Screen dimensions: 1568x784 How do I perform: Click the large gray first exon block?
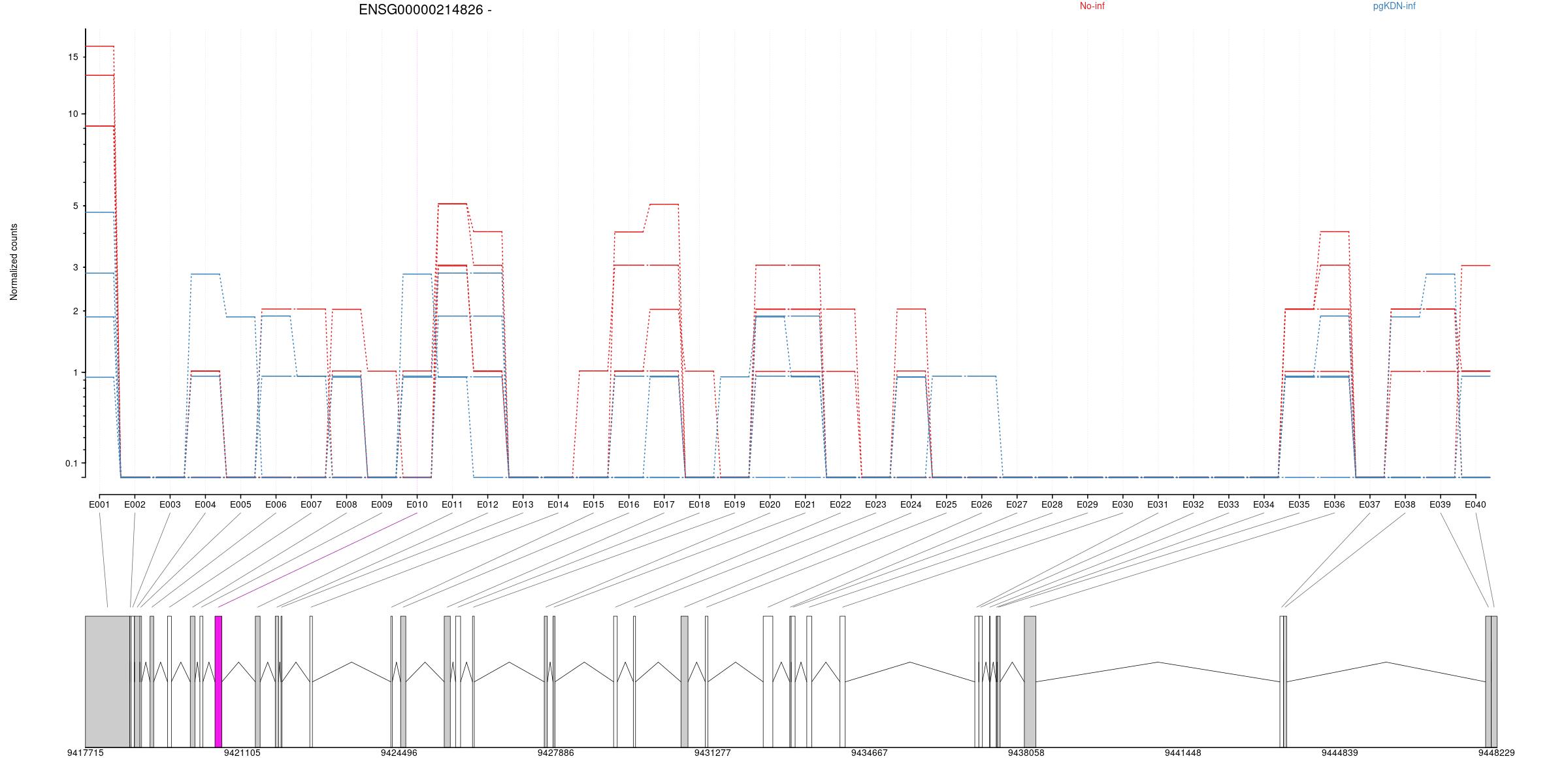click(x=107, y=681)
